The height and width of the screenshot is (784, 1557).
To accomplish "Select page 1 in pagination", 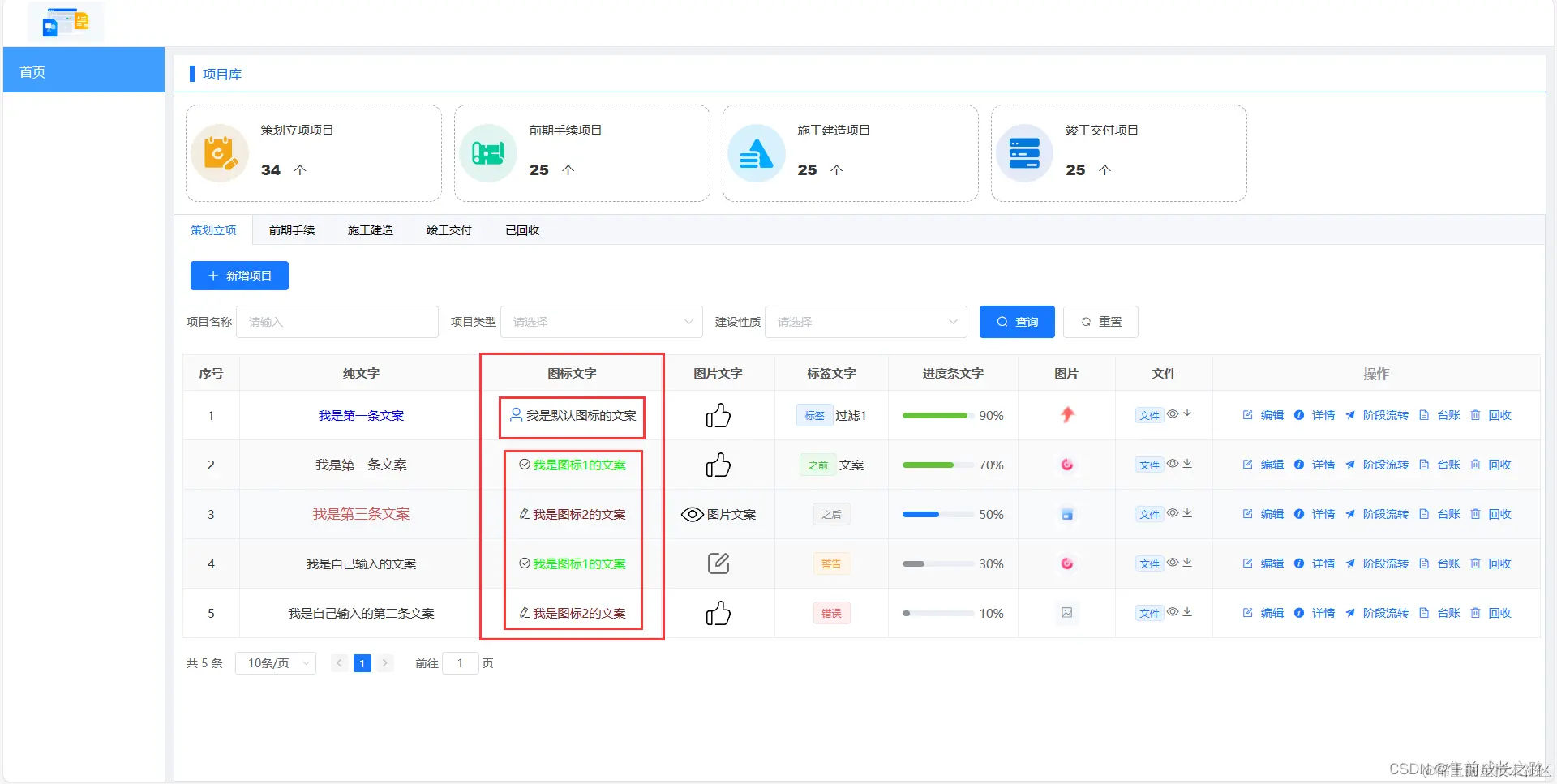I will 362,663.
